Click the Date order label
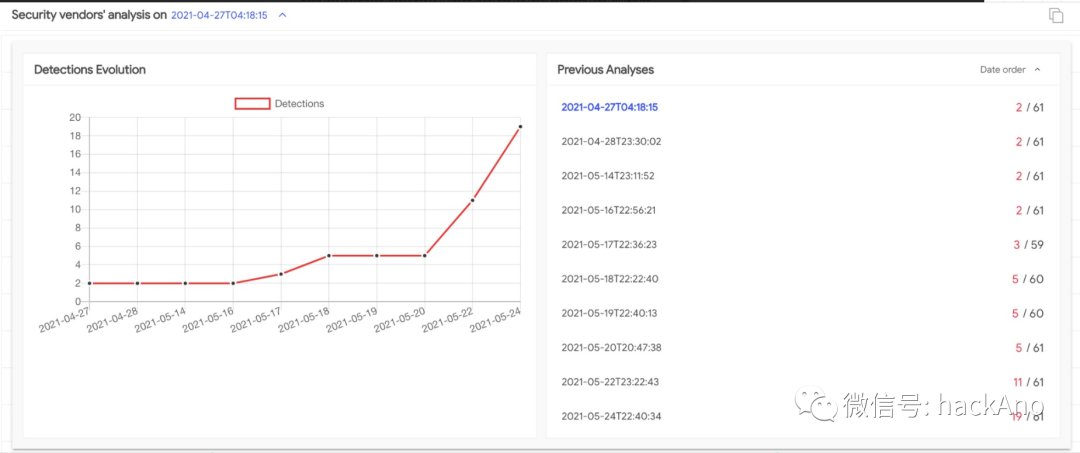Image resolution: width=1080 pixels, height=453 pixels. [x=1002, y=70]
